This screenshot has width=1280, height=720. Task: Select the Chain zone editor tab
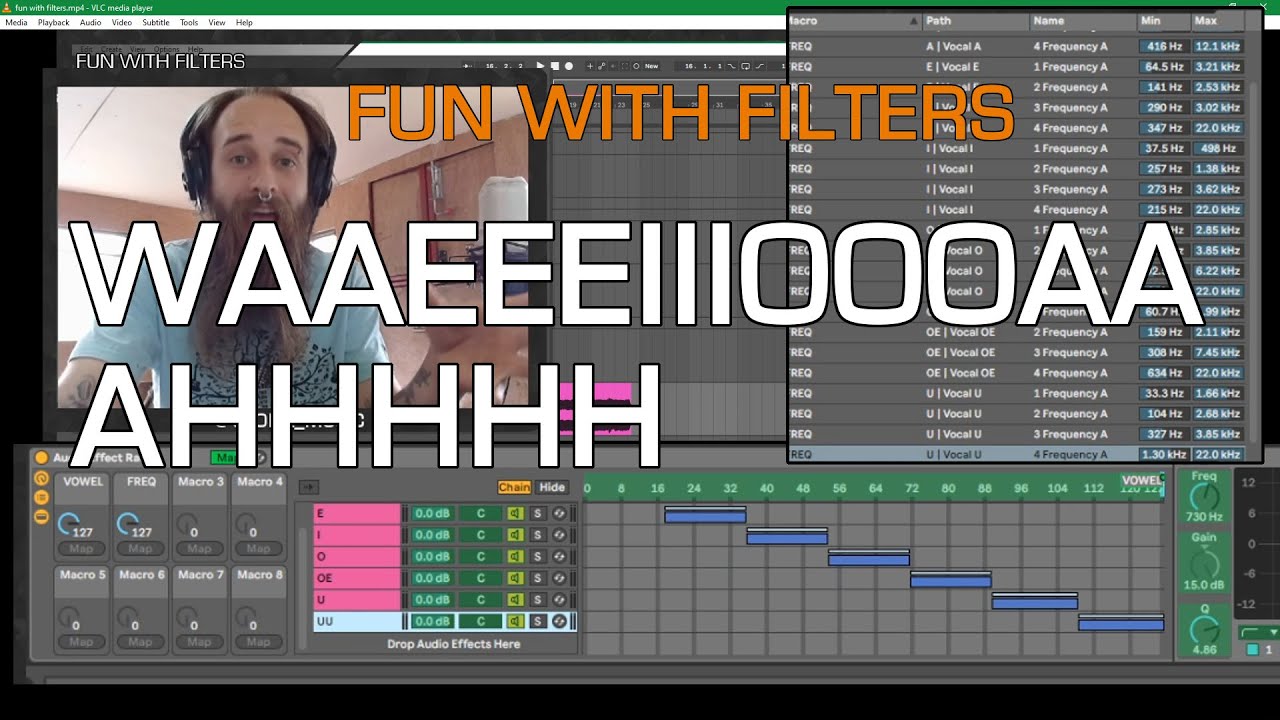click(514, 488)
